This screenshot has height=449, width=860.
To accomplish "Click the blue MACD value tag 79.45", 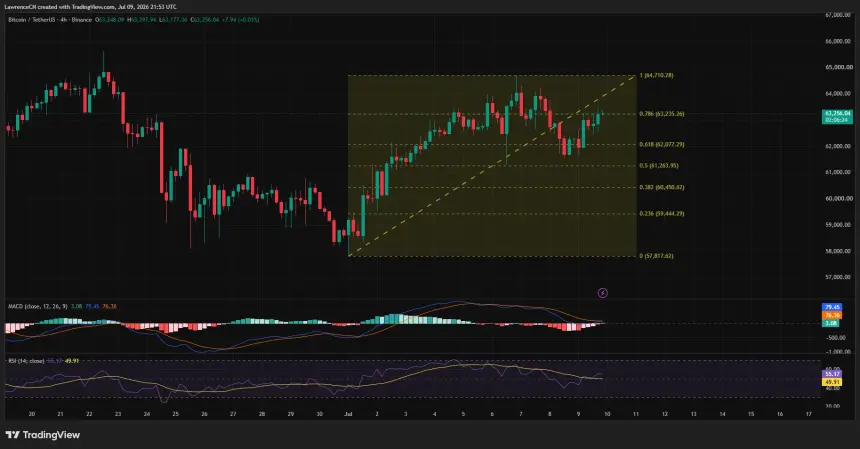I will point(832,307).
